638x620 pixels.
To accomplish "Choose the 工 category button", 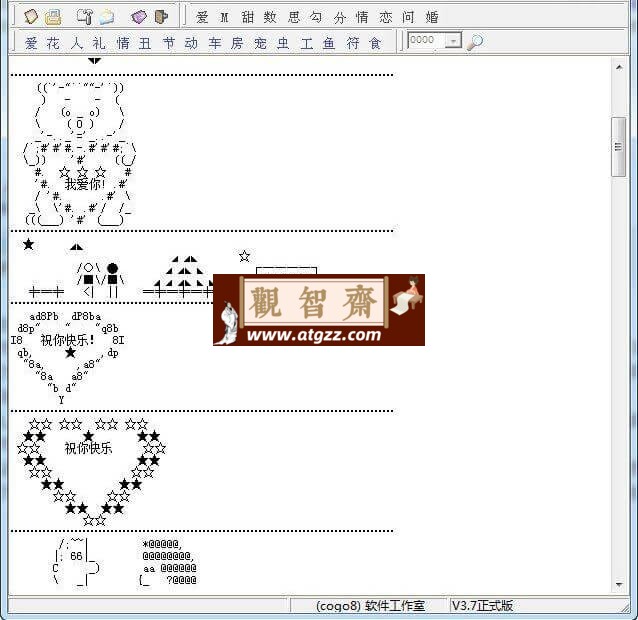I will pyautogui.click(x=306, y=42).
